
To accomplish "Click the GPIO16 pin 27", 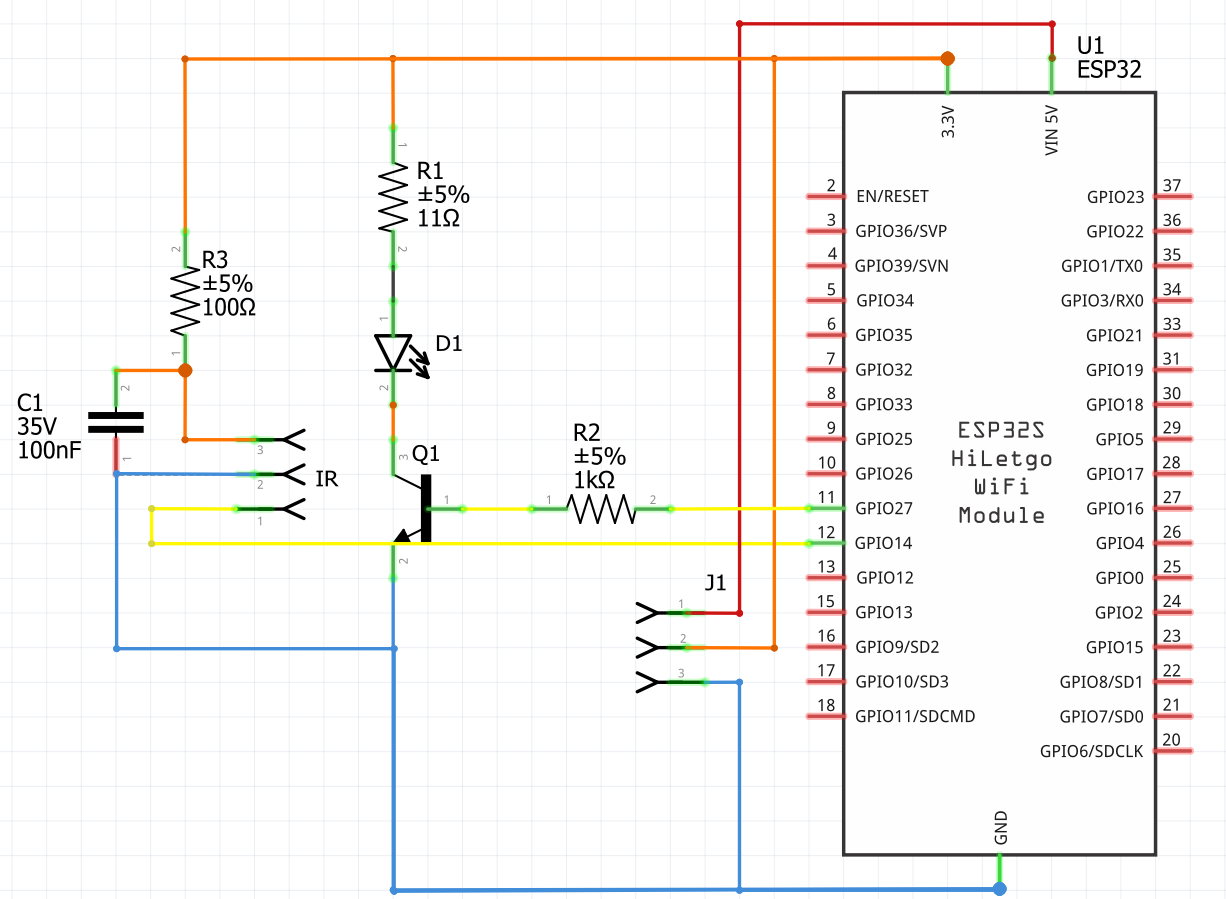I will (1174, 508).
